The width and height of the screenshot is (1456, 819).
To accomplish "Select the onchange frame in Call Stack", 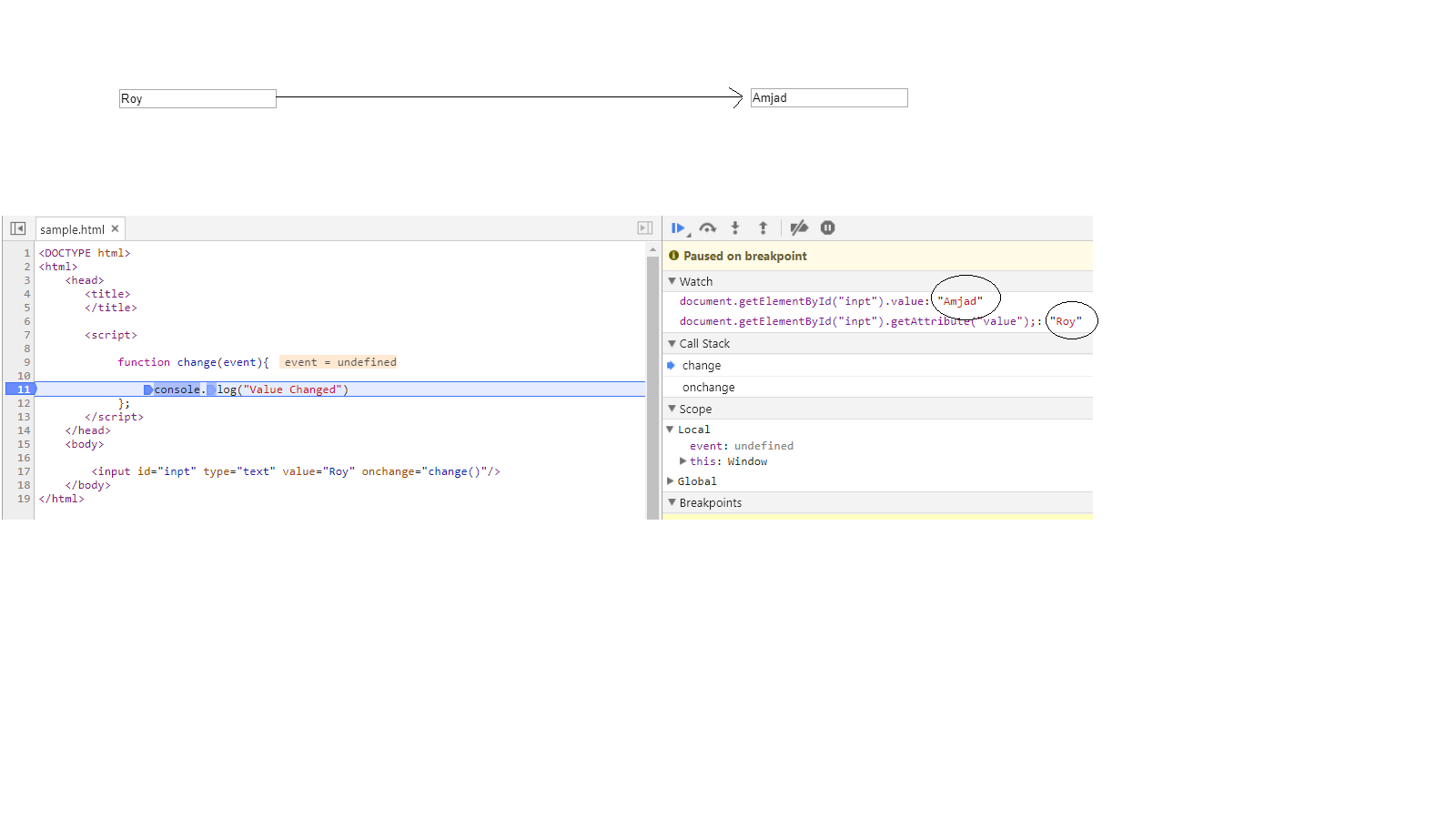I will tap(708, 387).
